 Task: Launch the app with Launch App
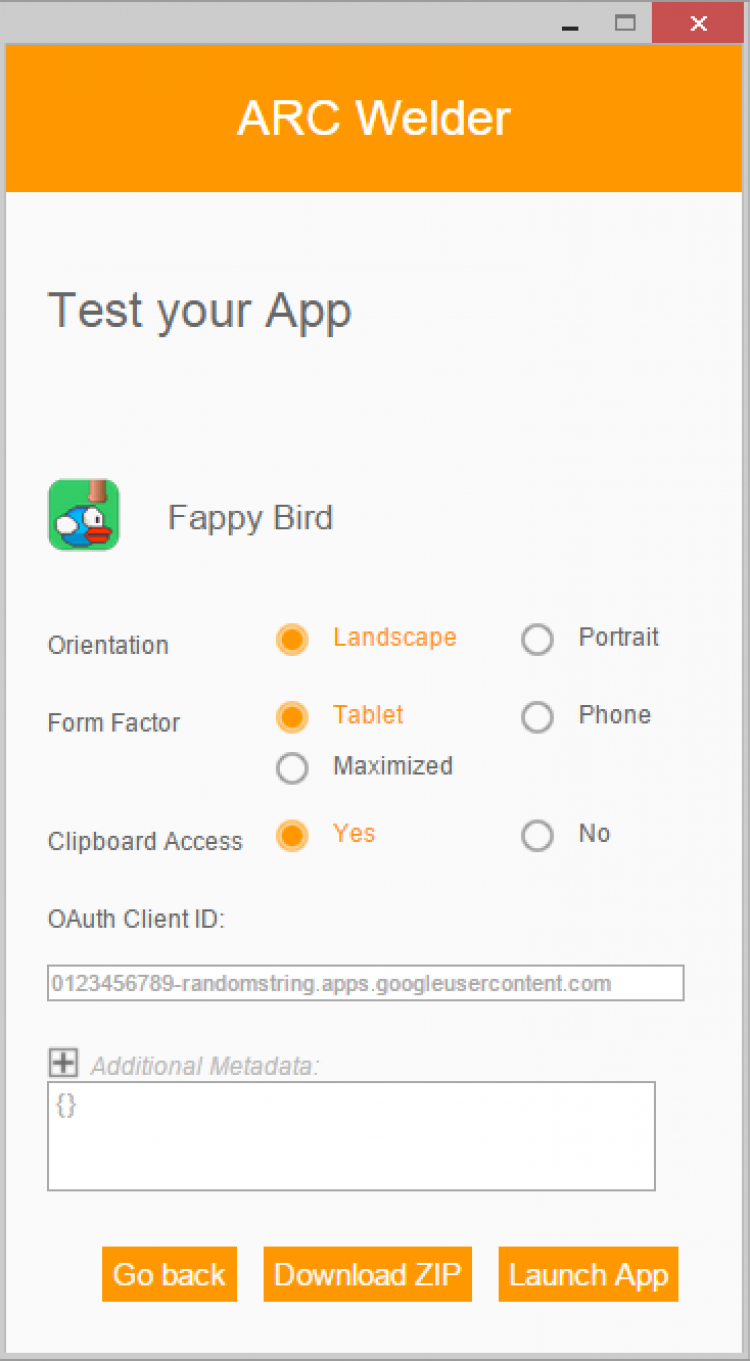coord(588,1274)
